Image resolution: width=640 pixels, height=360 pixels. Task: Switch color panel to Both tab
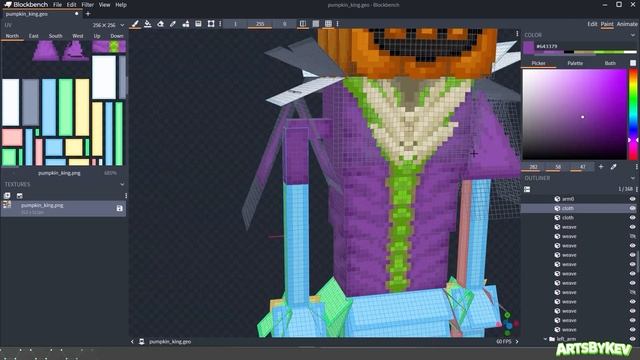tap(610, 63)
